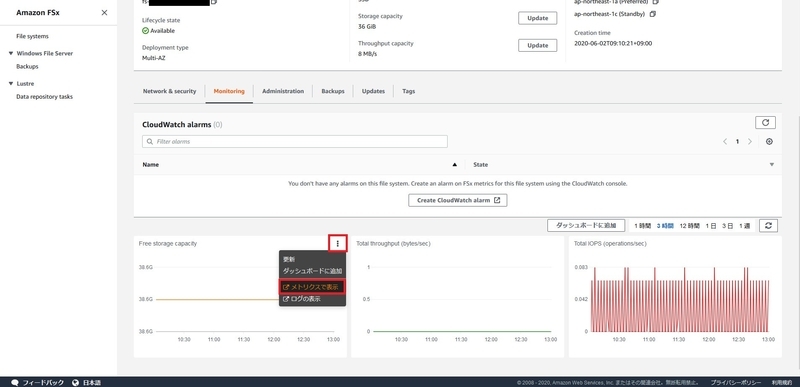800x387 pixels.
Task: Open プライバシーポリシー footer link
Action: (736, 382)
